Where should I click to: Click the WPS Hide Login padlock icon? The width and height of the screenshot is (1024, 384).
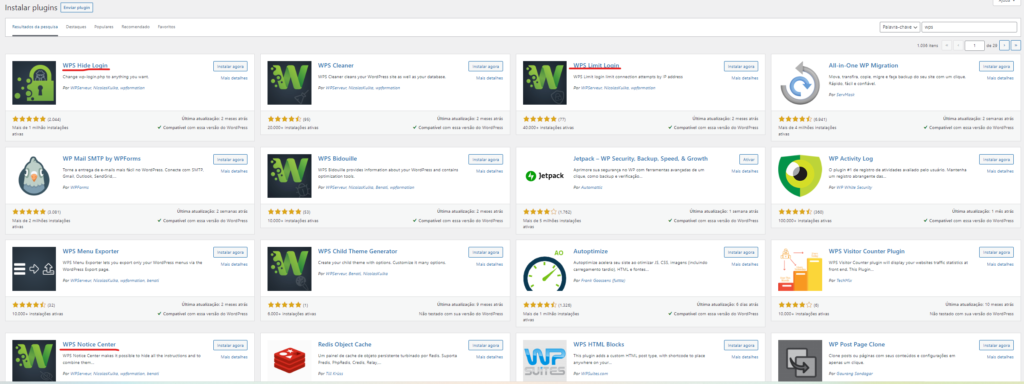point(34,83)
